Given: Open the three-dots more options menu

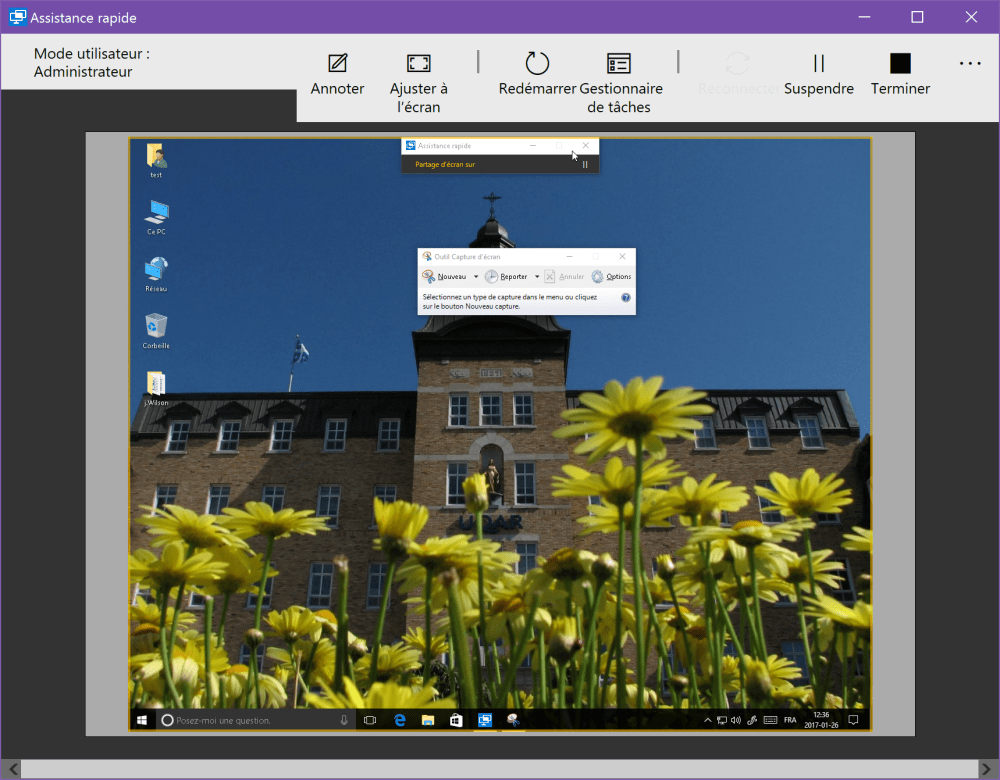Looking at the screenshot, I should 969,64.
